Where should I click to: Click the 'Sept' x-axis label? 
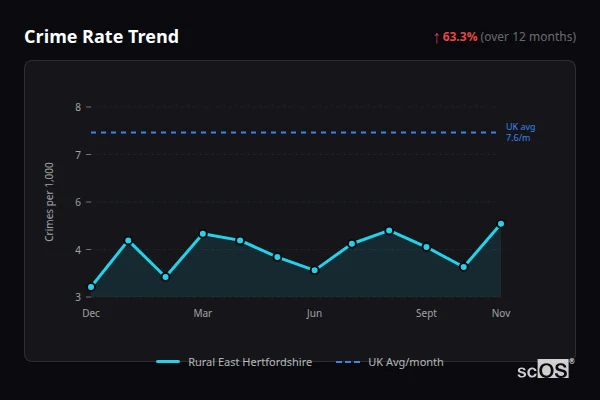[x=426, y=313]
